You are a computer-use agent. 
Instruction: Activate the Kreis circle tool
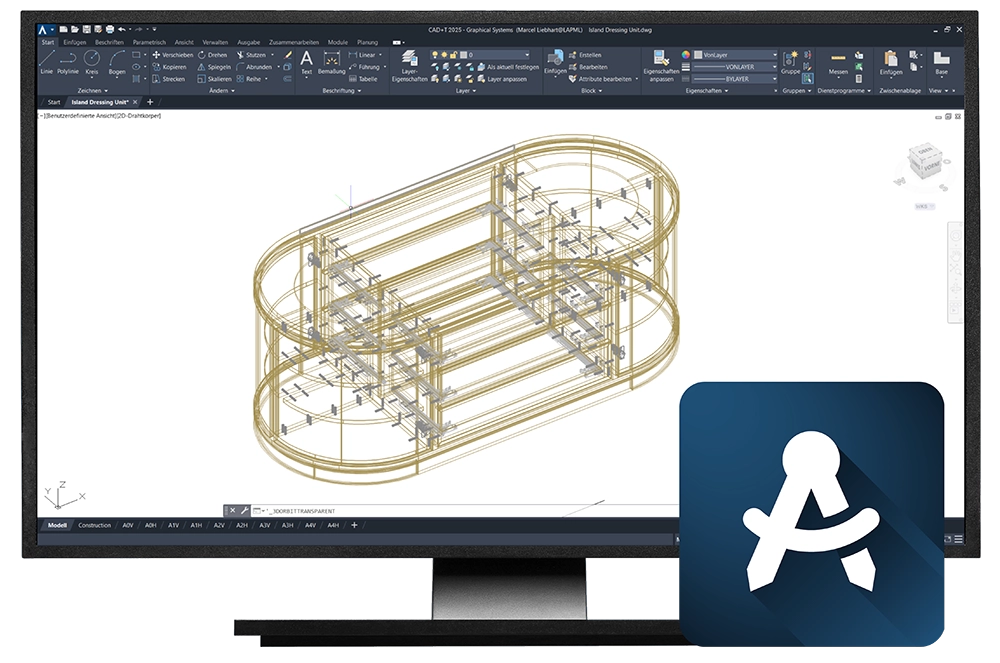92,62
